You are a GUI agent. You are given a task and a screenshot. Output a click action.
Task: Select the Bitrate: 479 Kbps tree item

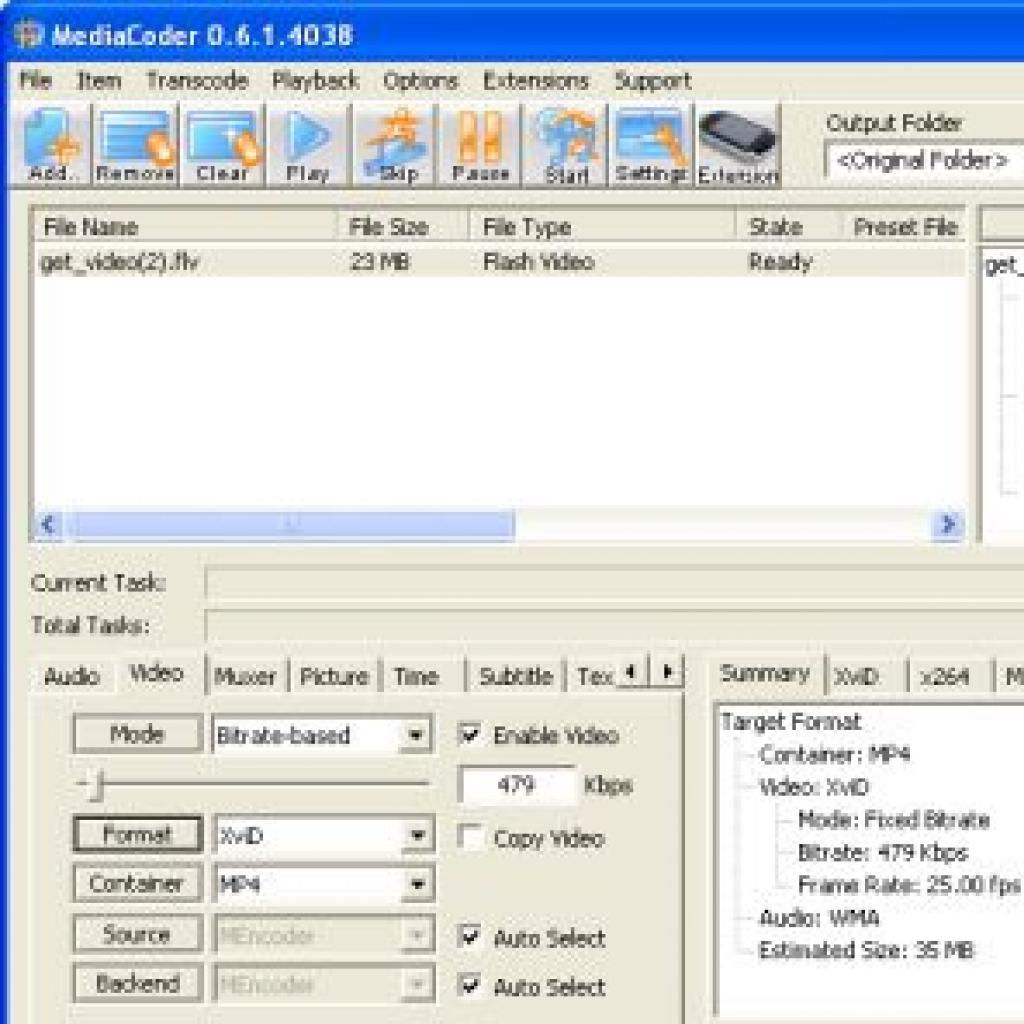(882, 853)
